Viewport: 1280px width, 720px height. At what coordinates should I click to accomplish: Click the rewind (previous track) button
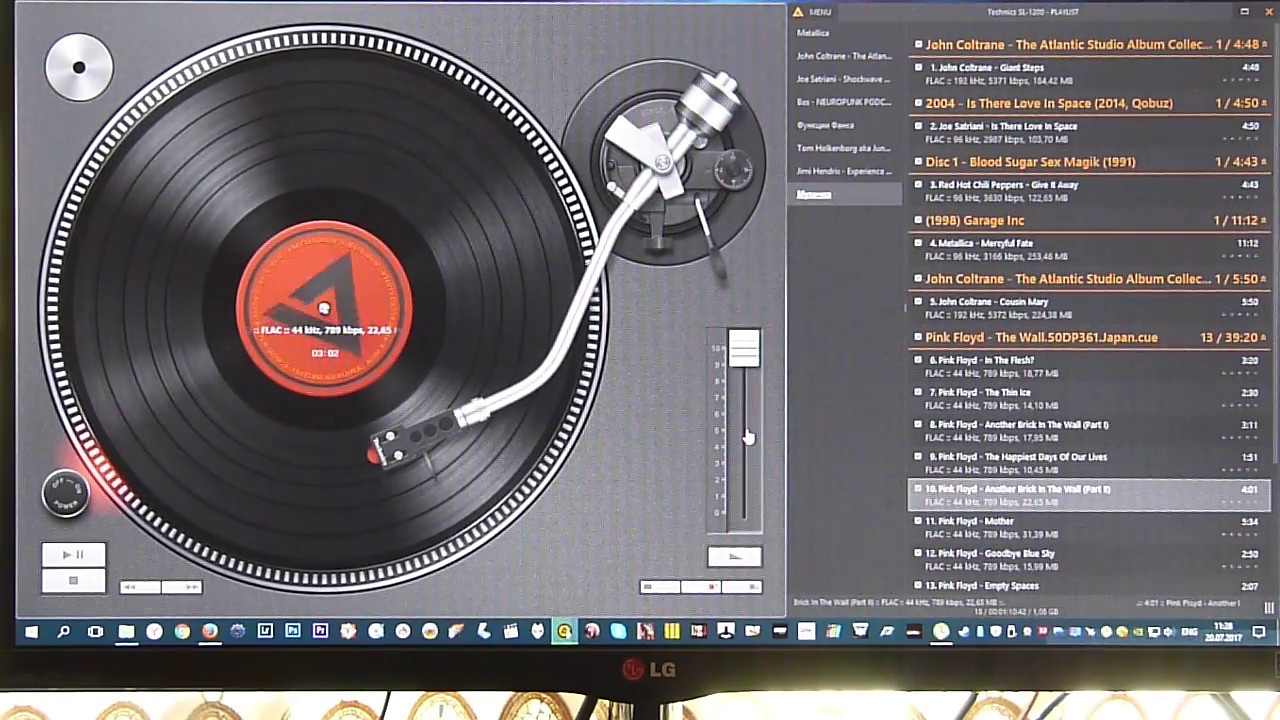pos(140,587)
